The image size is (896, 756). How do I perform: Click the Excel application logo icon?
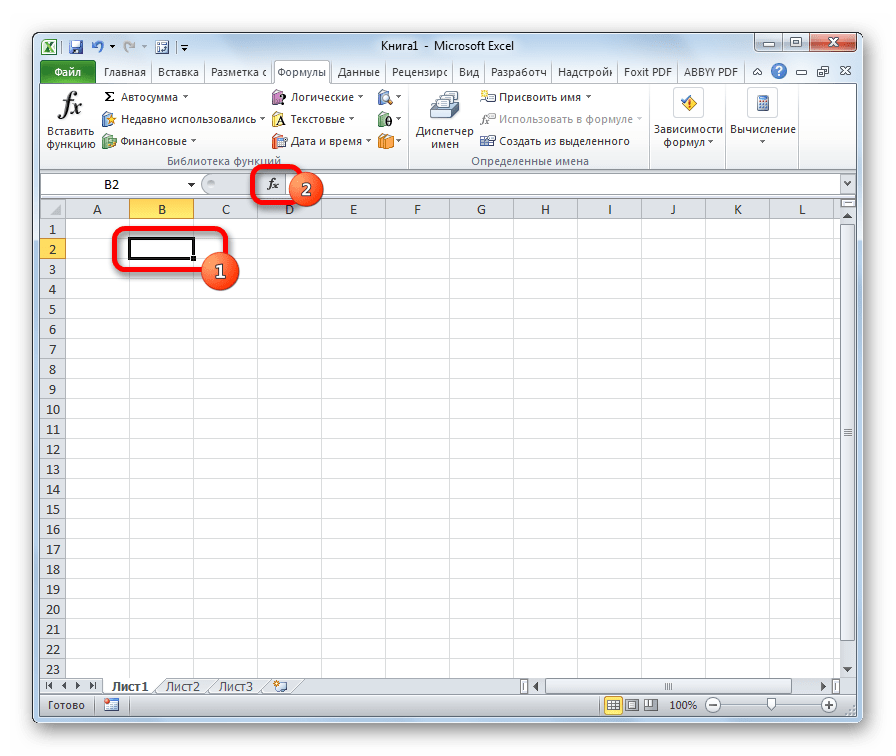(50, 47)
